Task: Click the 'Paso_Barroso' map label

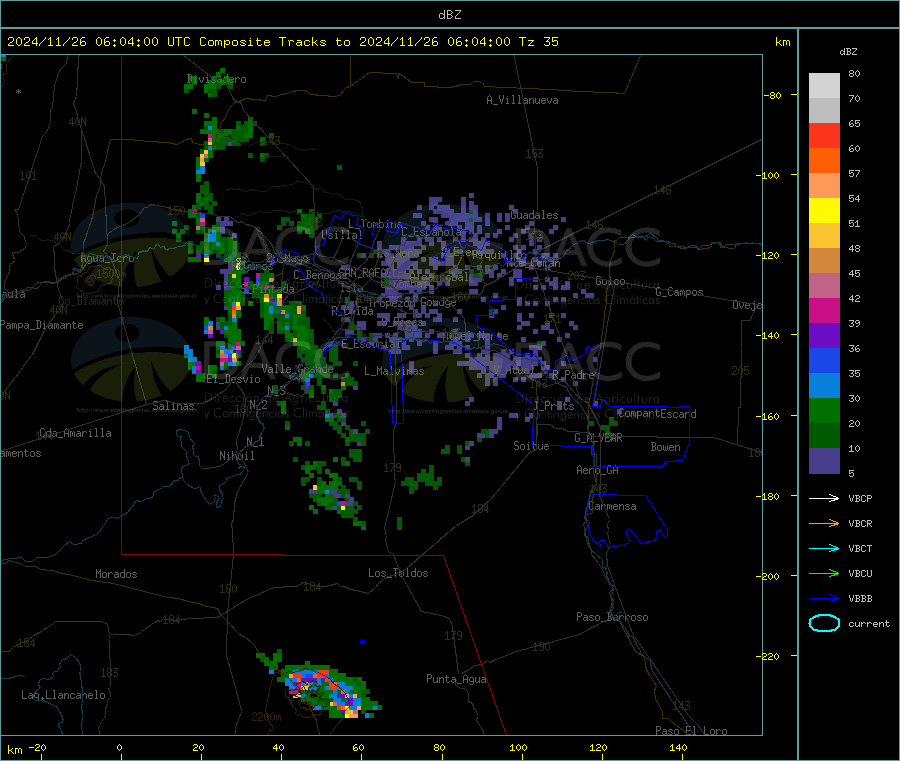Action: tap(612, 617)
